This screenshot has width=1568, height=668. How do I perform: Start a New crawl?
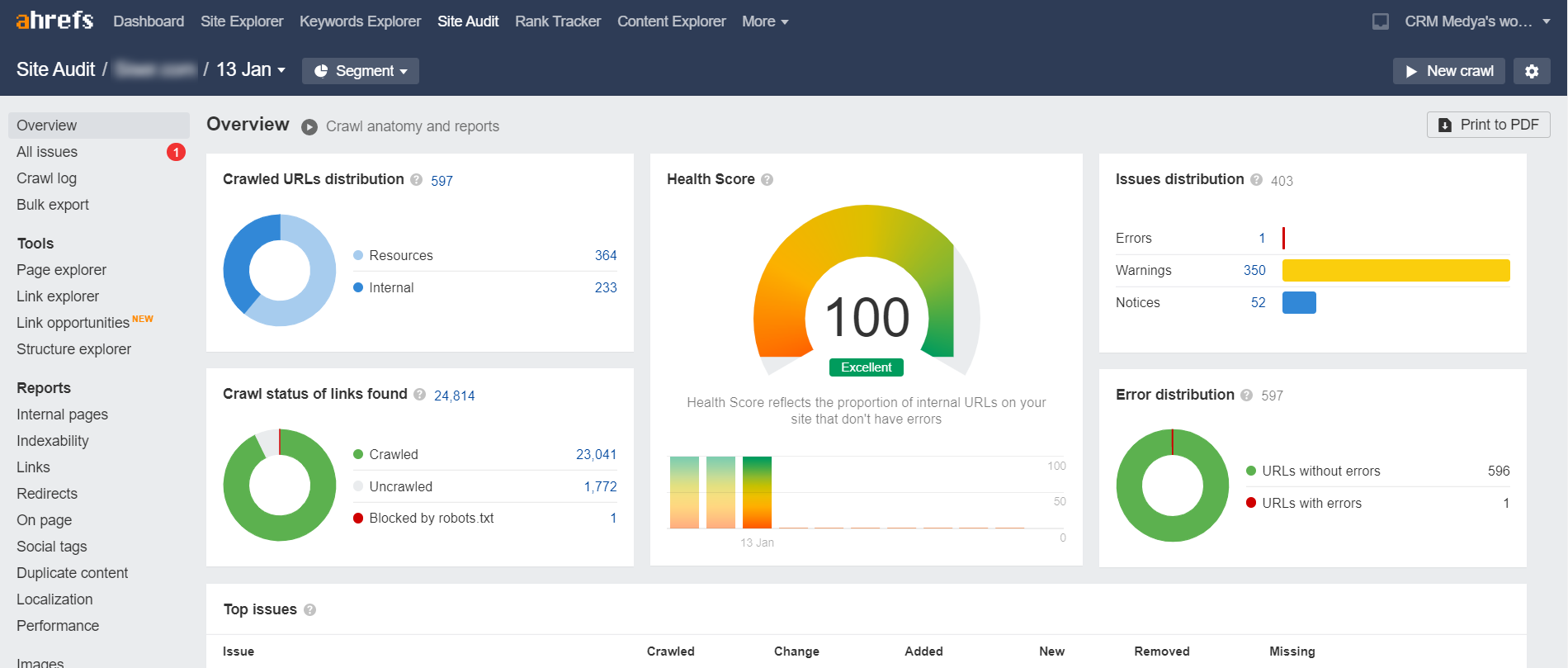click(1449, 71)
